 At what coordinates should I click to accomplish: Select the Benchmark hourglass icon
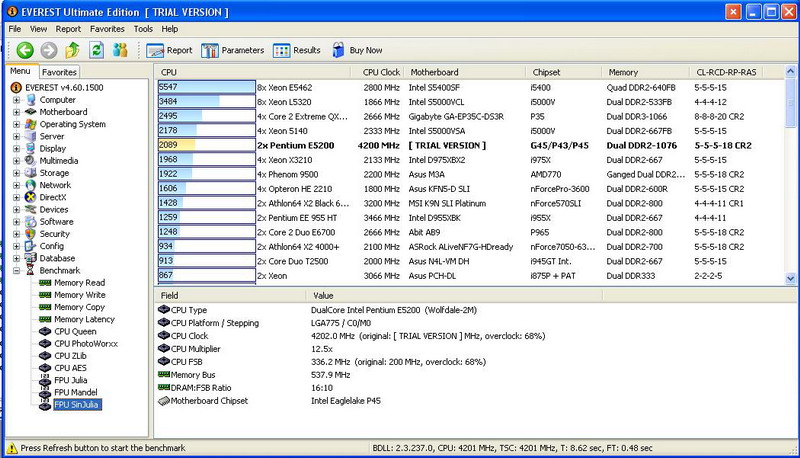point(31,271)
